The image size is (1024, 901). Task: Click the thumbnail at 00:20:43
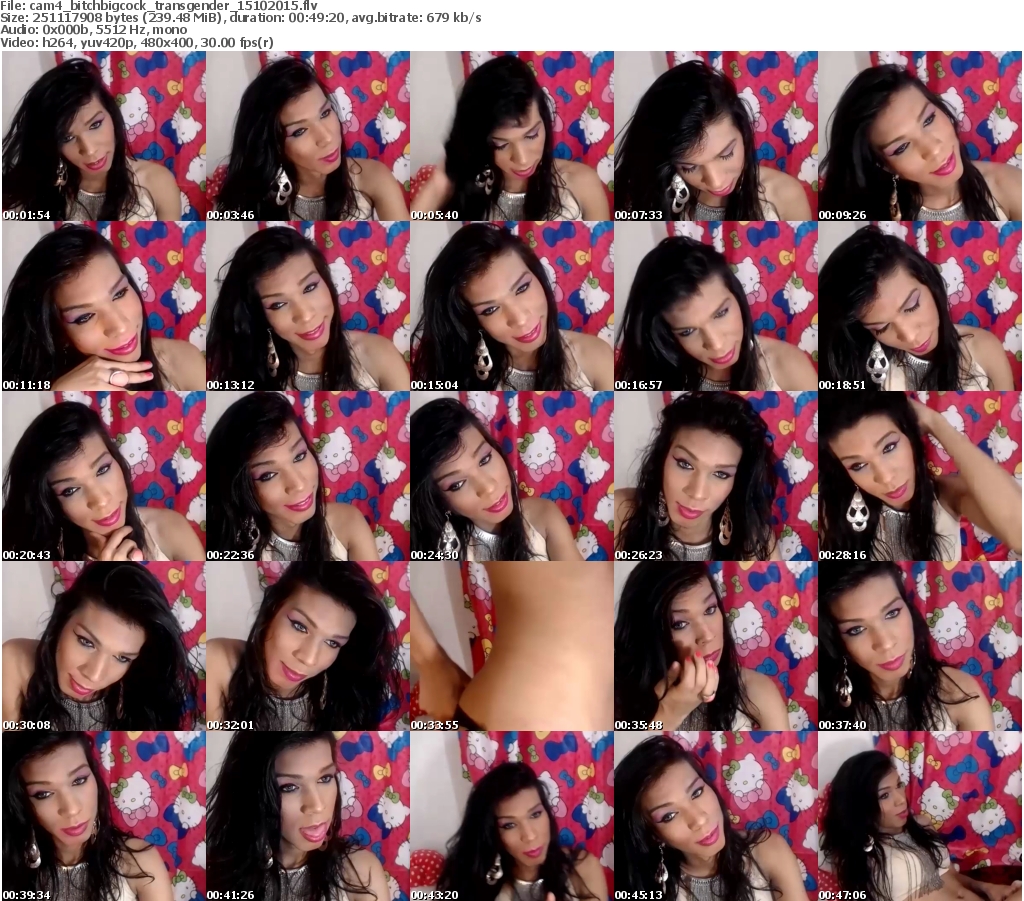click(104, 476)
